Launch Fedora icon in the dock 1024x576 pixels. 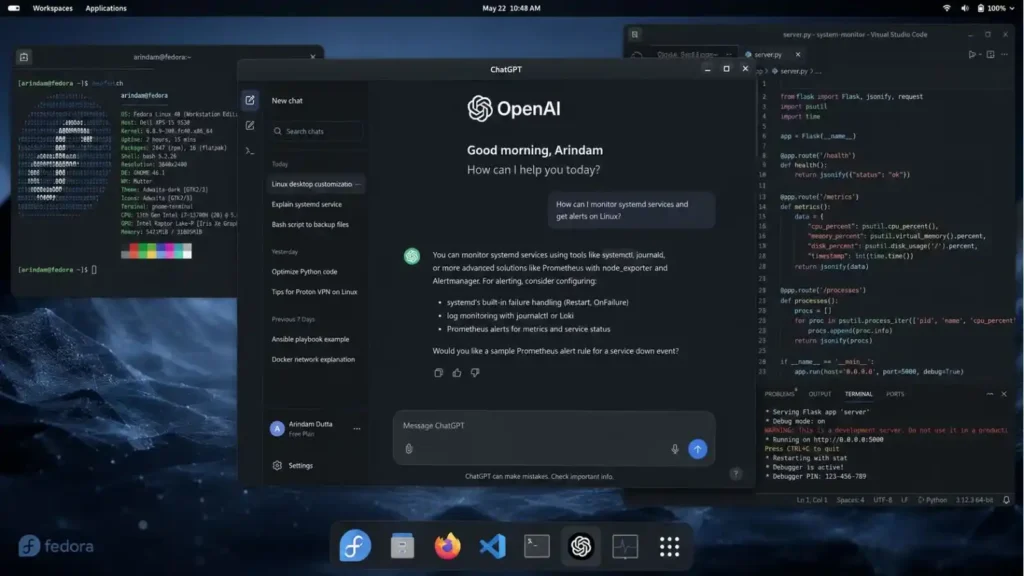[355, 546]
